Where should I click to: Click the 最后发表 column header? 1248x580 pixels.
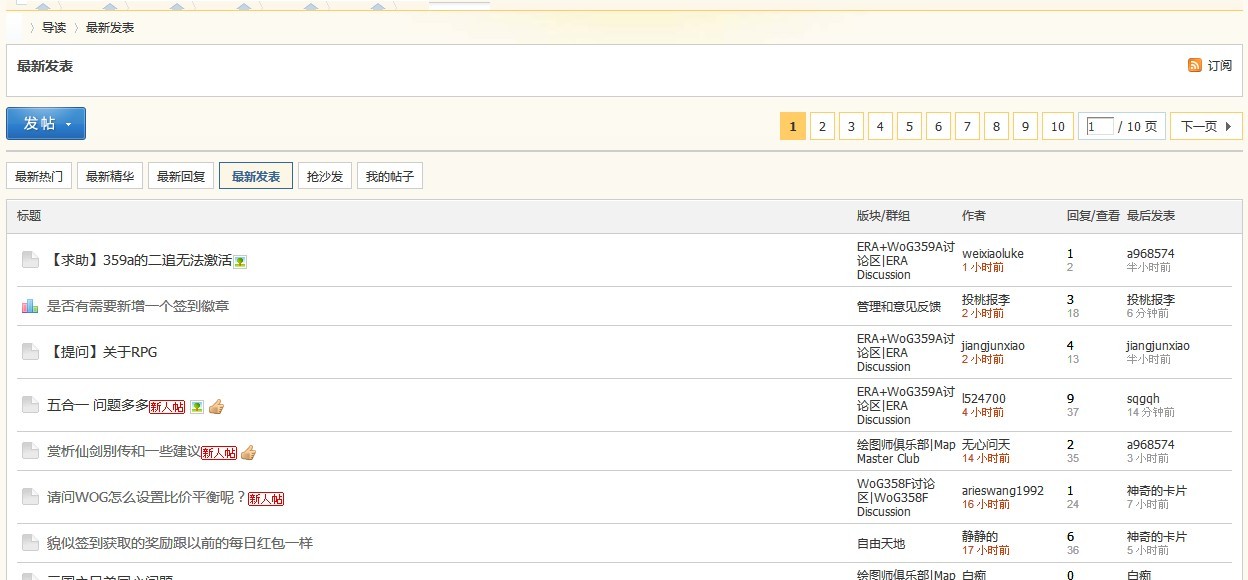1151,216
